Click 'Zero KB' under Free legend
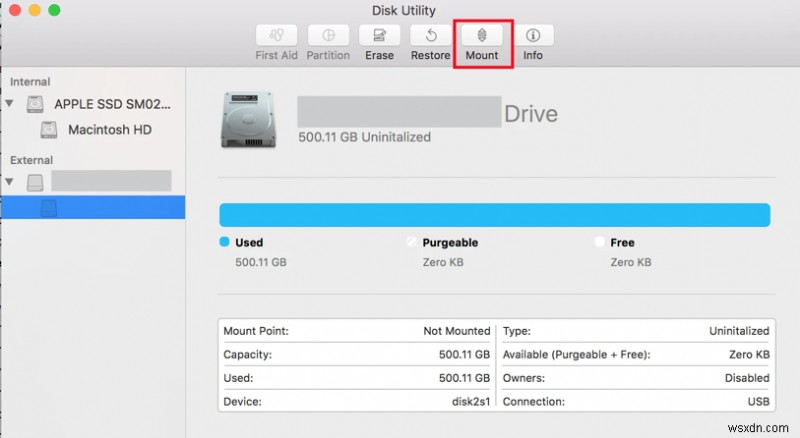This screenshot has height=438, width=800. point(631,262)
